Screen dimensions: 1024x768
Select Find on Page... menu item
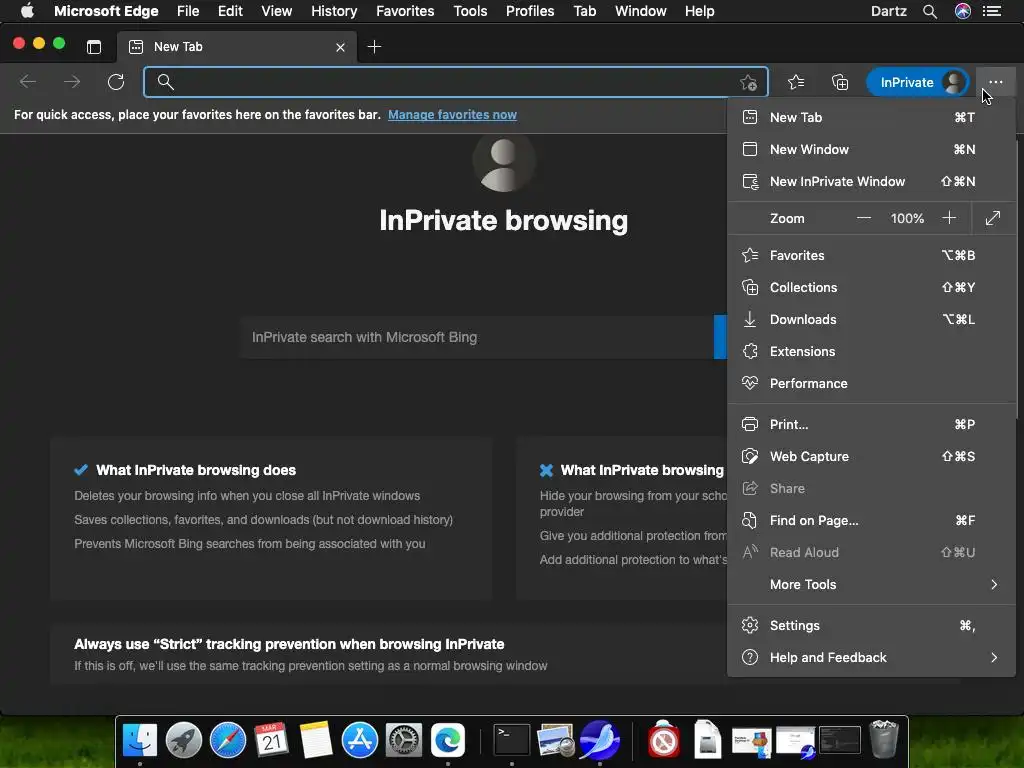[x=871, y=520]
